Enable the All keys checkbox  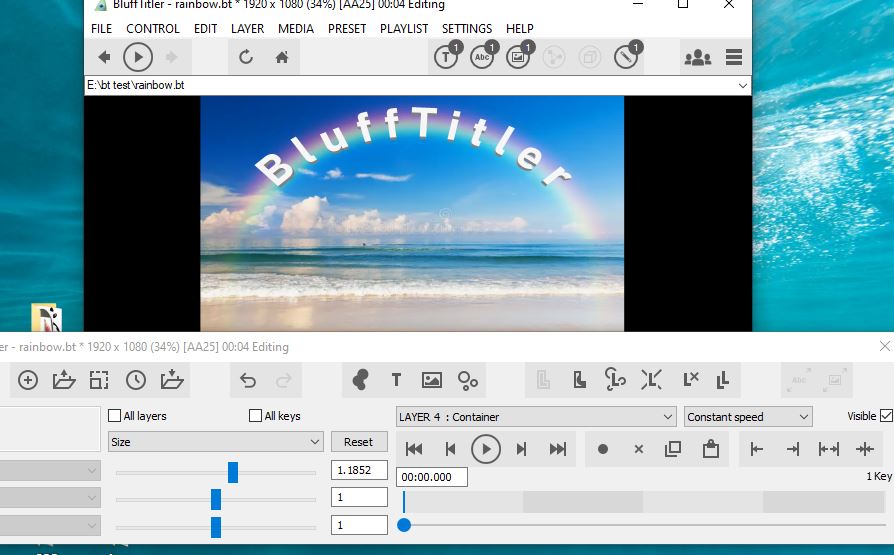point(255,416)
